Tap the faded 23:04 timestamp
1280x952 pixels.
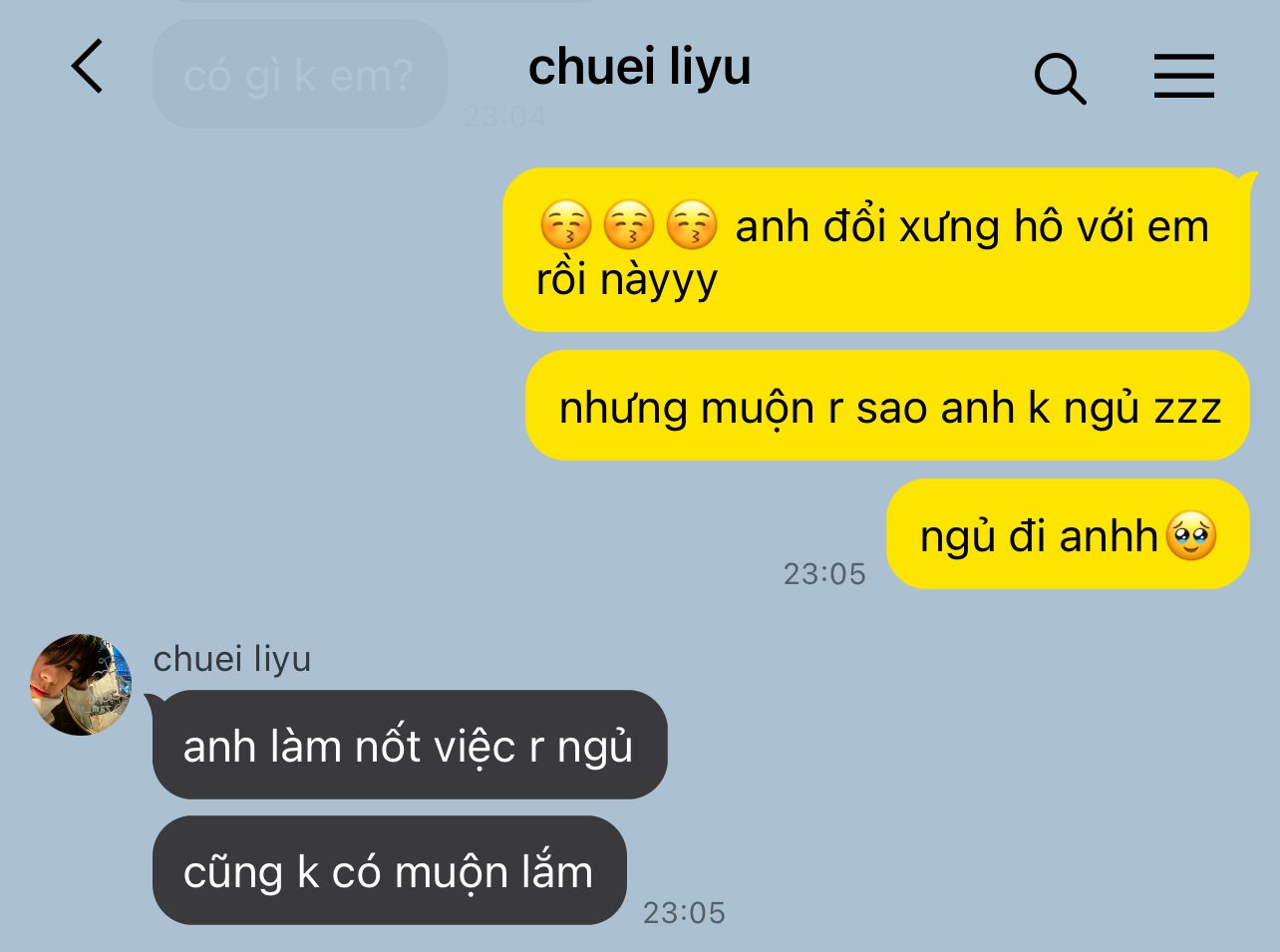(x=504, y=117)
